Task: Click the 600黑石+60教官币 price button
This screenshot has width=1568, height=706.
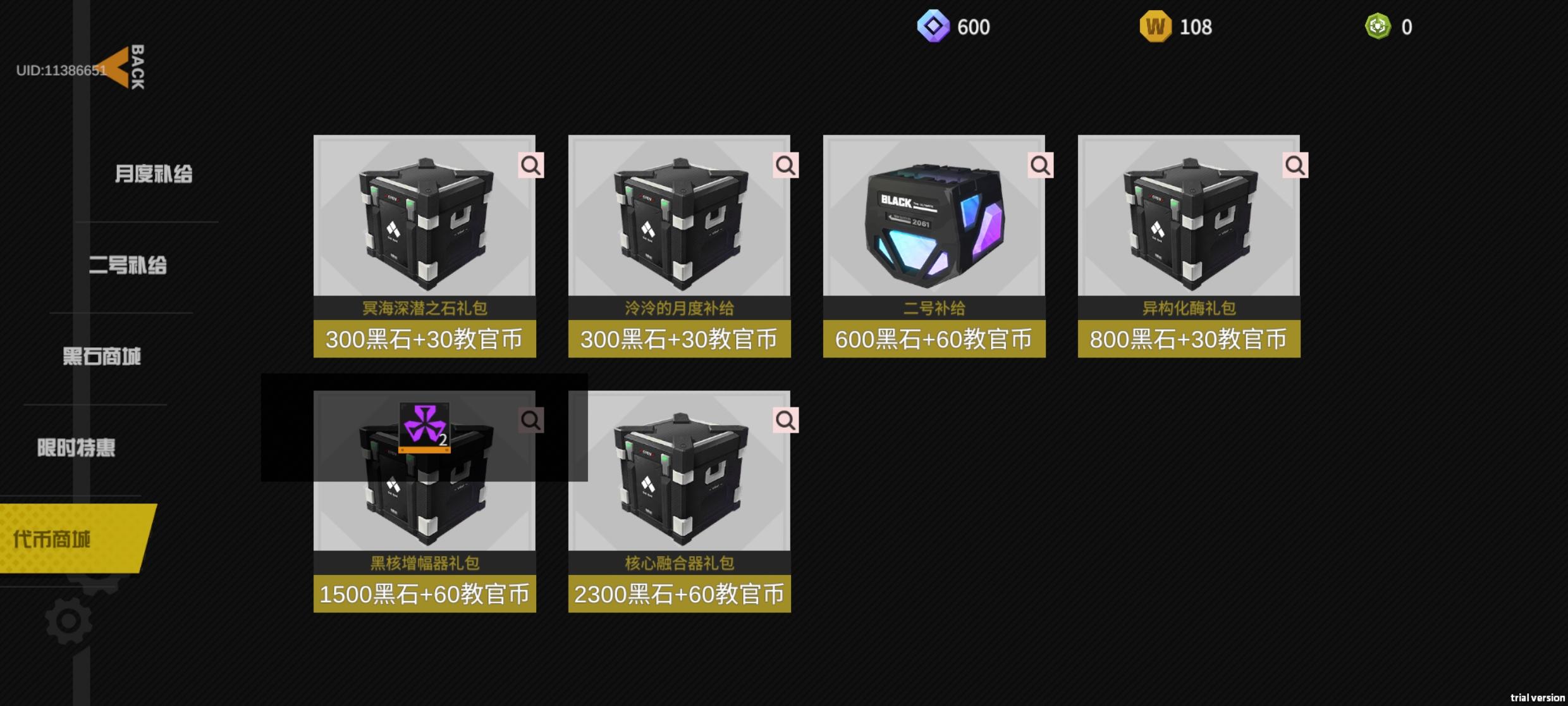Action: coord(934,339)
